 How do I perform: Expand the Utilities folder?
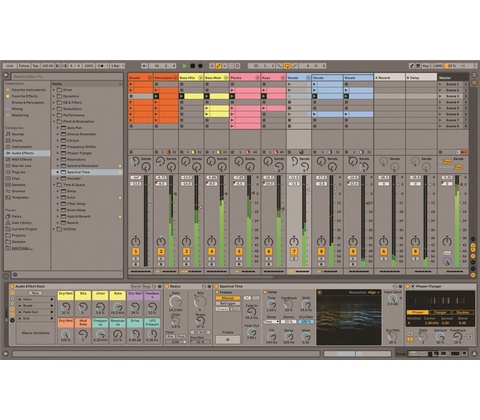(x=54, y=229)
